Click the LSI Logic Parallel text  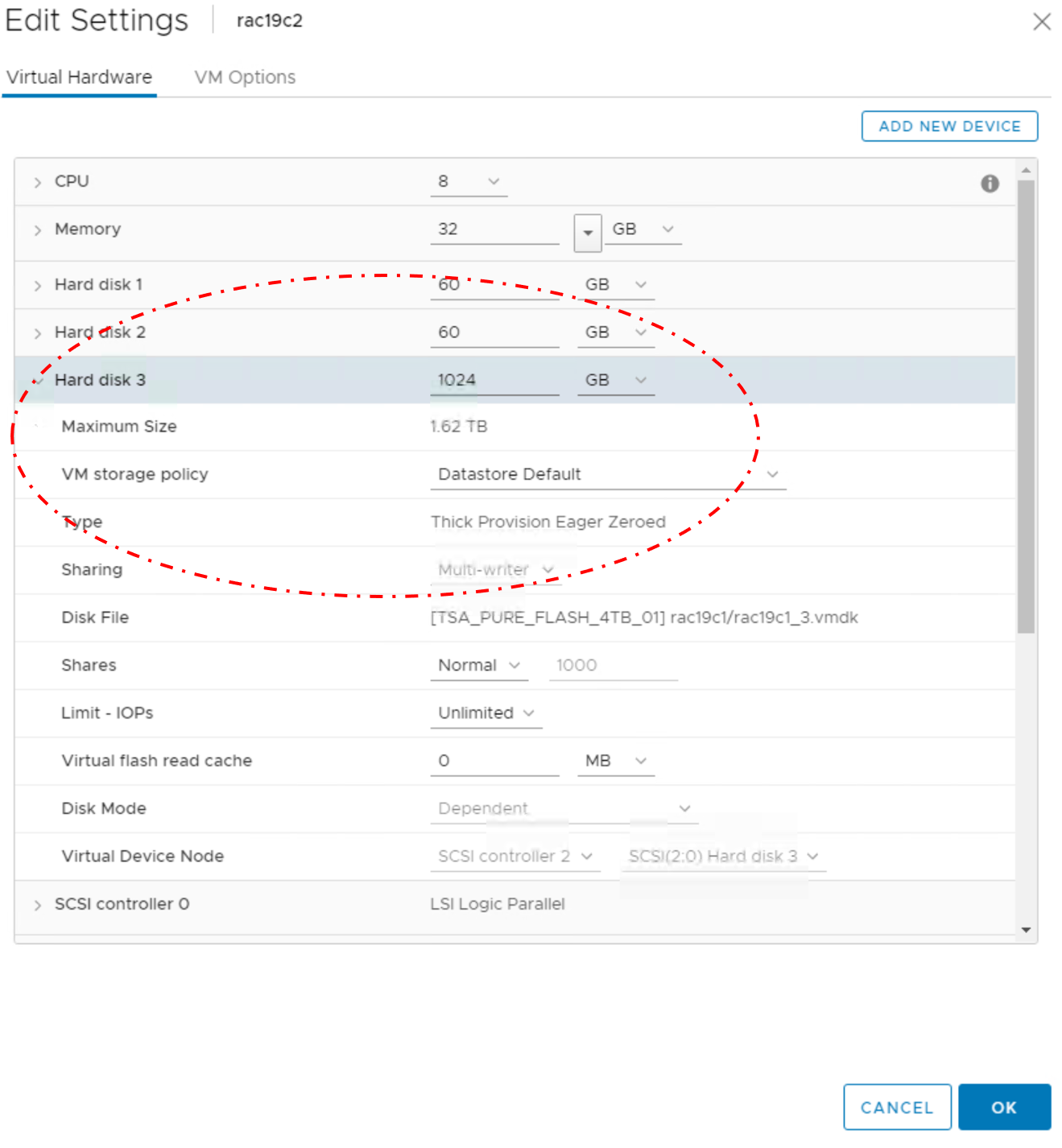(498, 904)
